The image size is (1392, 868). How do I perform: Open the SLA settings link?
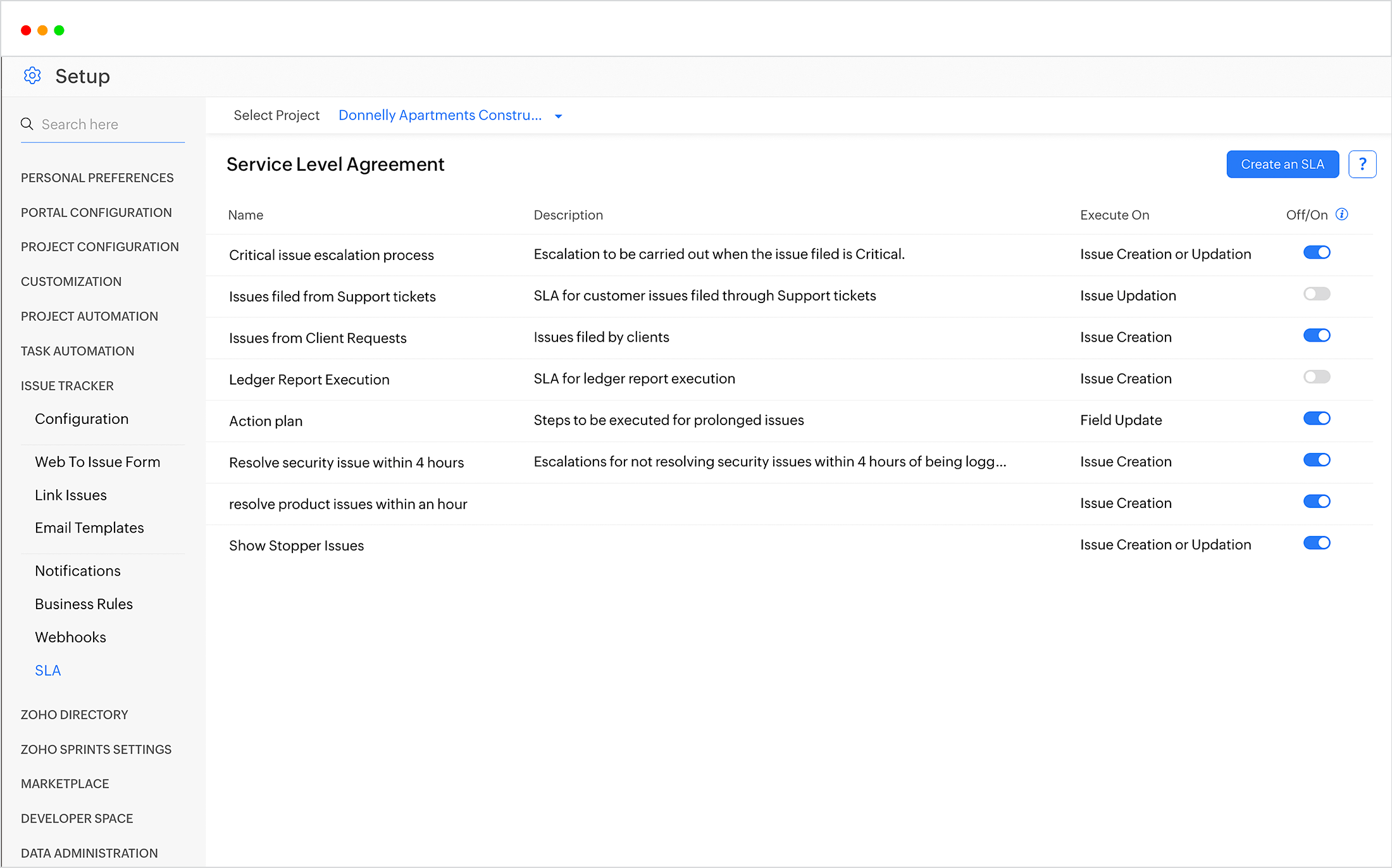pos(48,669)
